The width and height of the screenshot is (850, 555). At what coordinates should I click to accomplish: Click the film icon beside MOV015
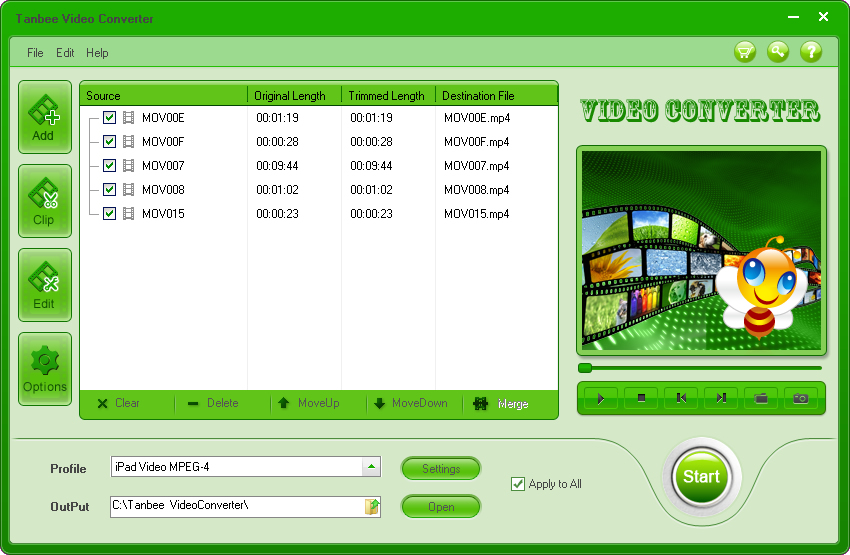pyautogui.click(x=128, y=214)
